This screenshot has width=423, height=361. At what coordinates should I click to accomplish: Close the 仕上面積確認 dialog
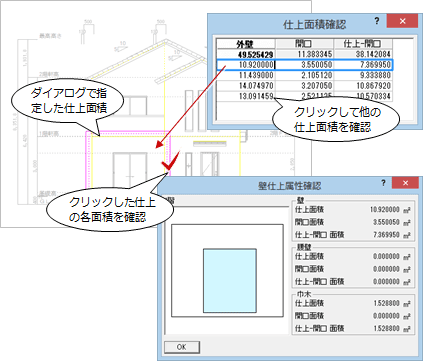point(402,21)
